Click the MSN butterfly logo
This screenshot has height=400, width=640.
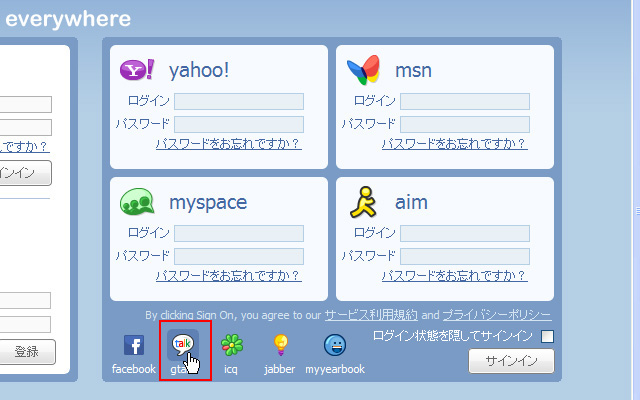coord(363,70)
